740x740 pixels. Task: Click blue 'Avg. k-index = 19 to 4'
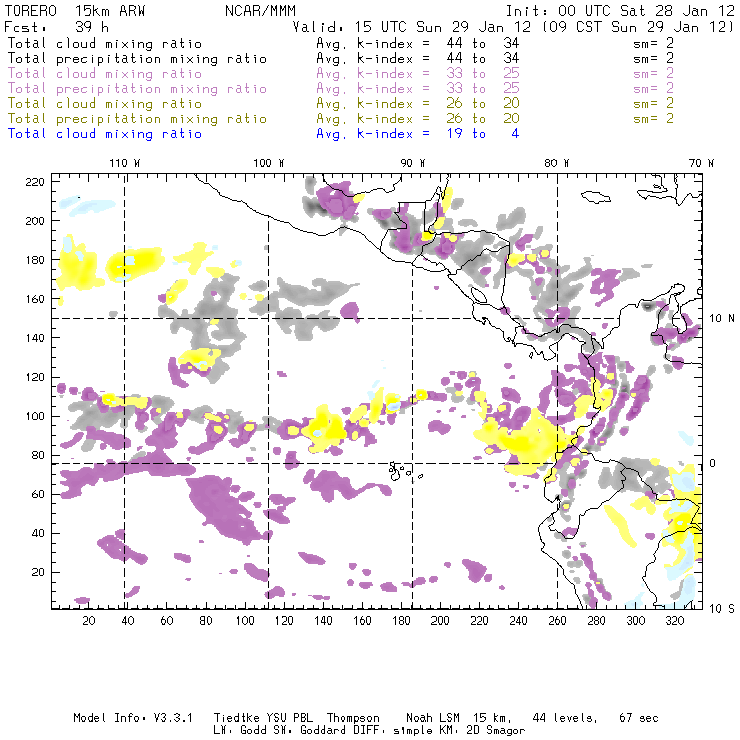418,134
